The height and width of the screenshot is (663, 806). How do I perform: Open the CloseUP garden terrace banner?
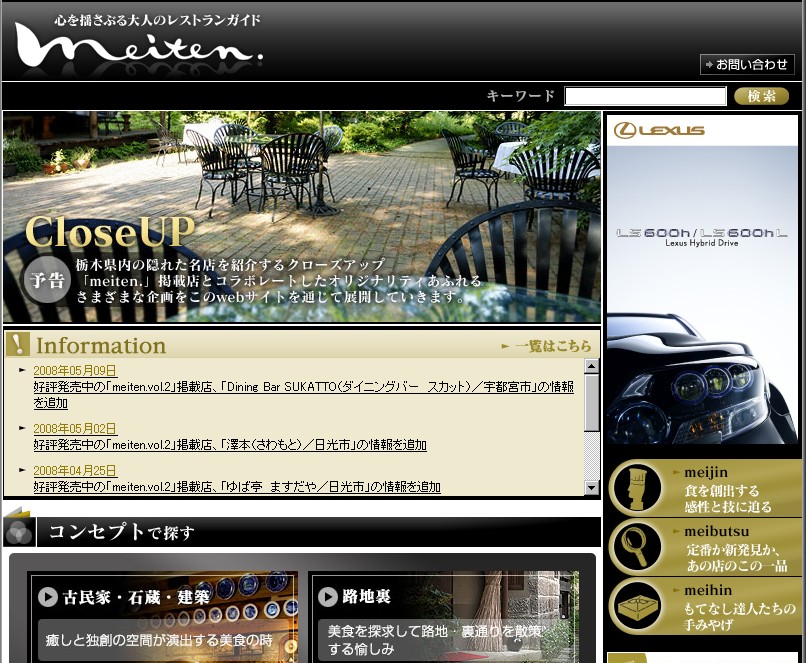tap(302, 217)
